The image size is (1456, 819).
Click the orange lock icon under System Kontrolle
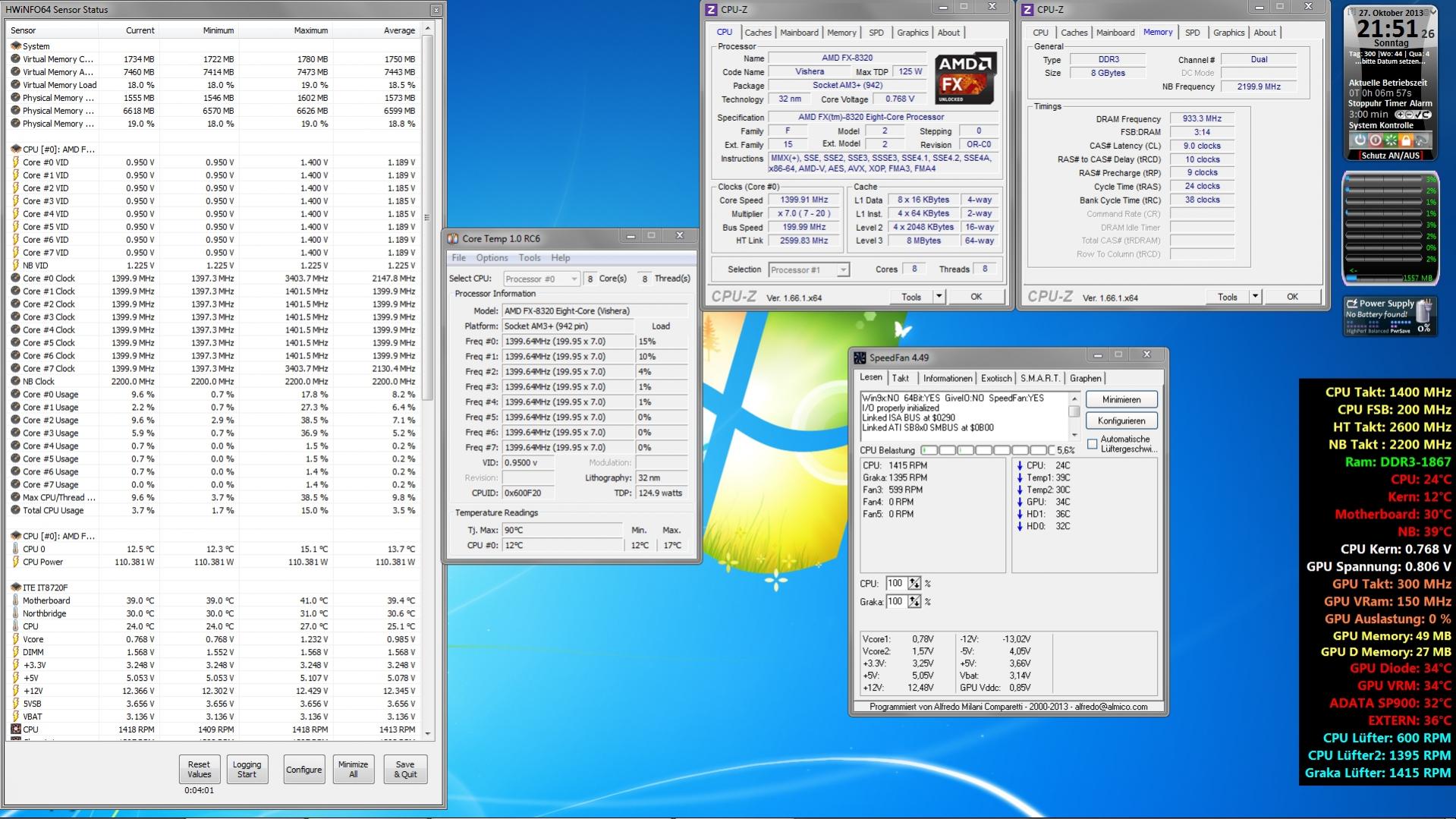pyautogui.click(x=1406, y=140)
